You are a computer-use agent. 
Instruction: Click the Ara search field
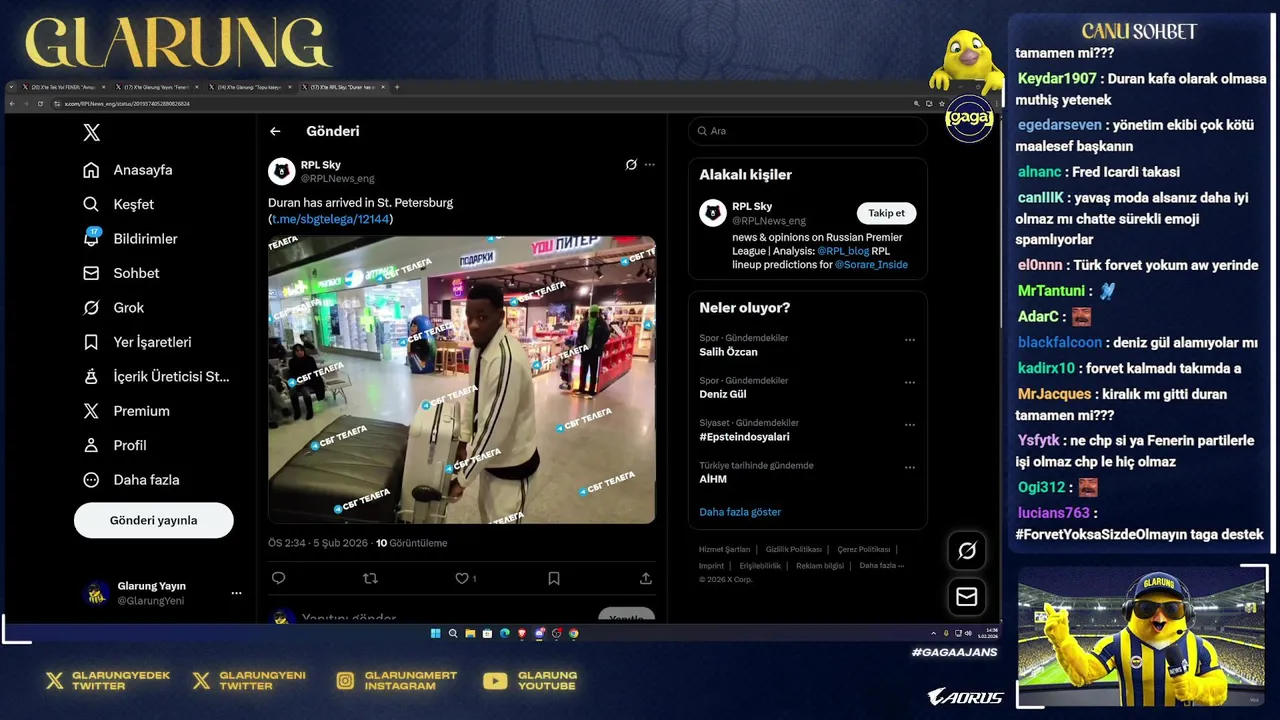pos(808,131)
